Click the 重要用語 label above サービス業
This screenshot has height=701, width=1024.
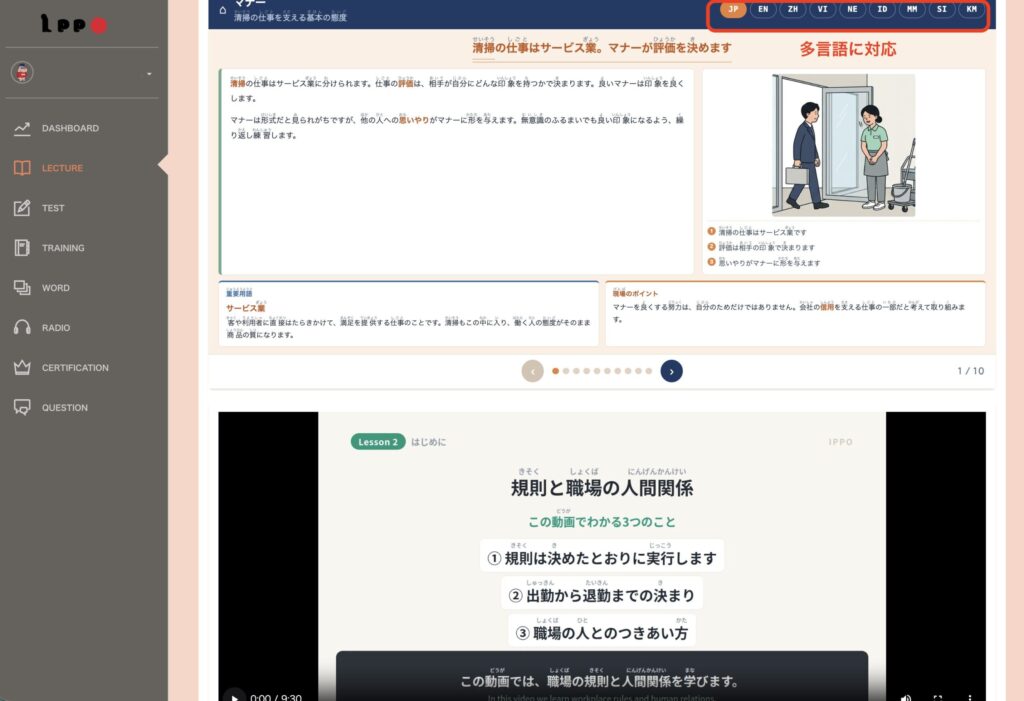pyautogui.click(x=239, y=293)
